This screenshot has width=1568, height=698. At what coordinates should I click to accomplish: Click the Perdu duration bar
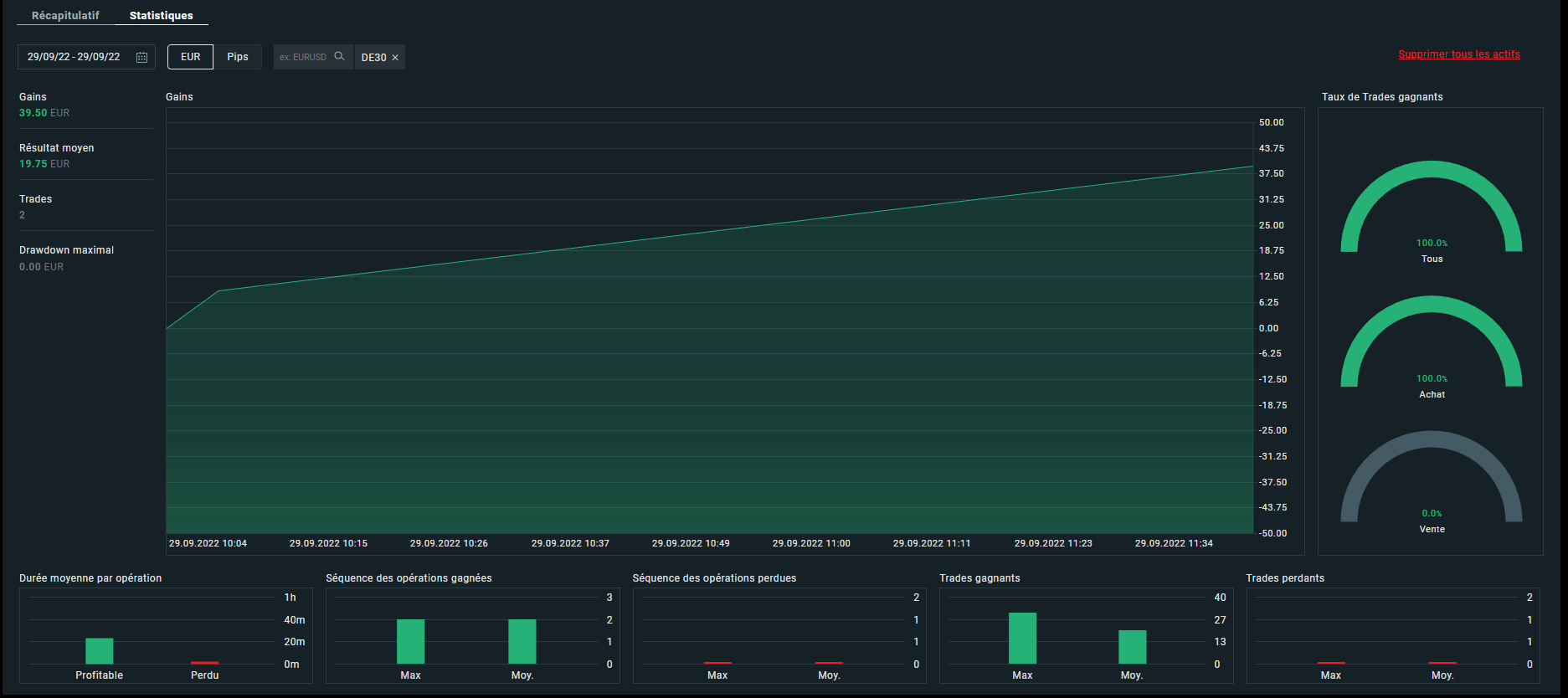pyautogui.click(x=205, y=663)
